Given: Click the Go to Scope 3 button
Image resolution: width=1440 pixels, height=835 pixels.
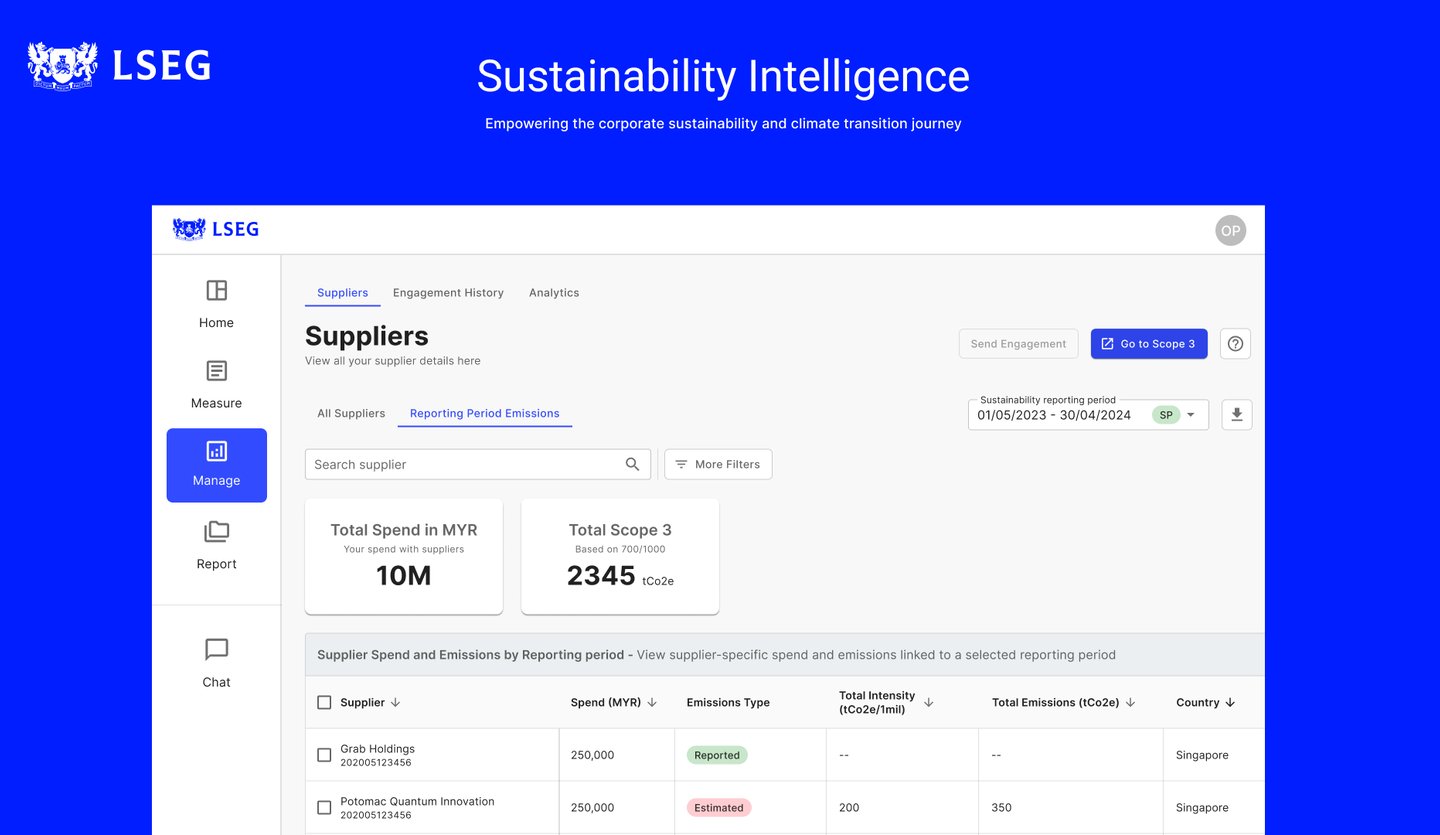Looking at the screenshot, I should (x=1148, y=344).
